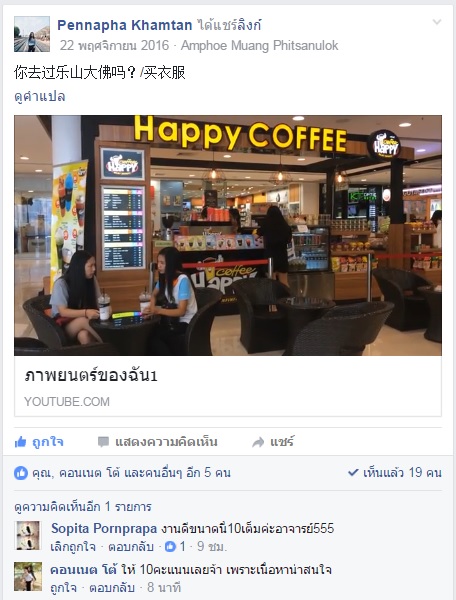Open the Happy Coffee video thumbnail
The image size is (456, 600).
click(228, 235)
